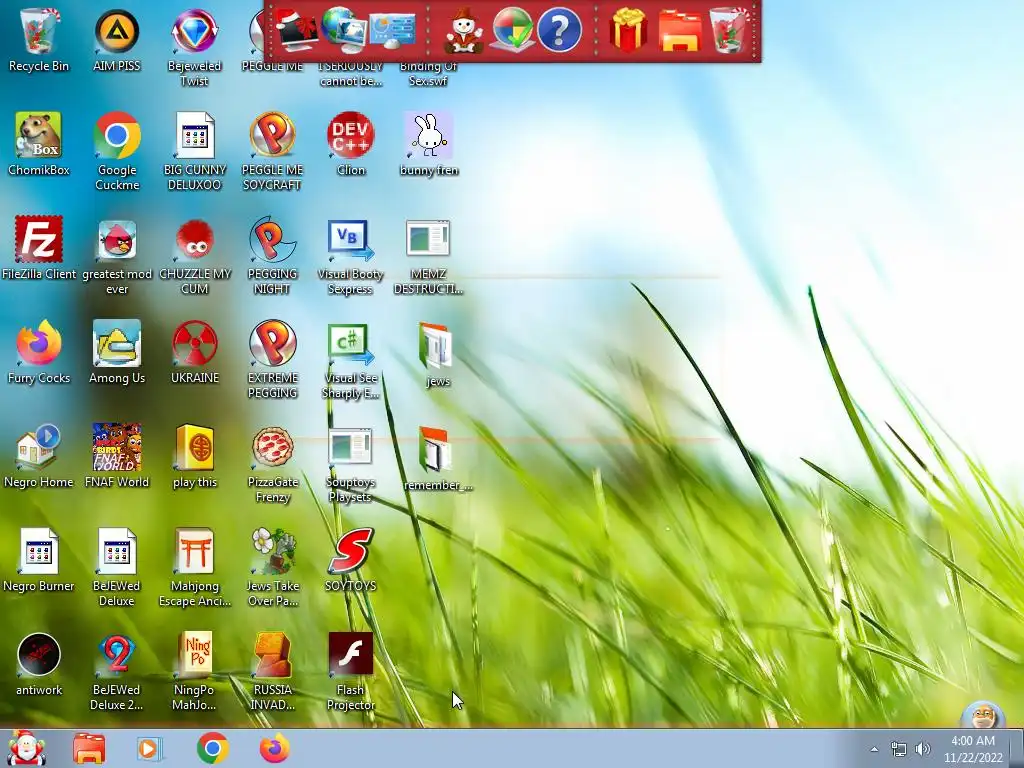1024x768 pixels.
Task: Open the orange folder icon in top dock
Action: pyautogui.click(x=680, y=31)
